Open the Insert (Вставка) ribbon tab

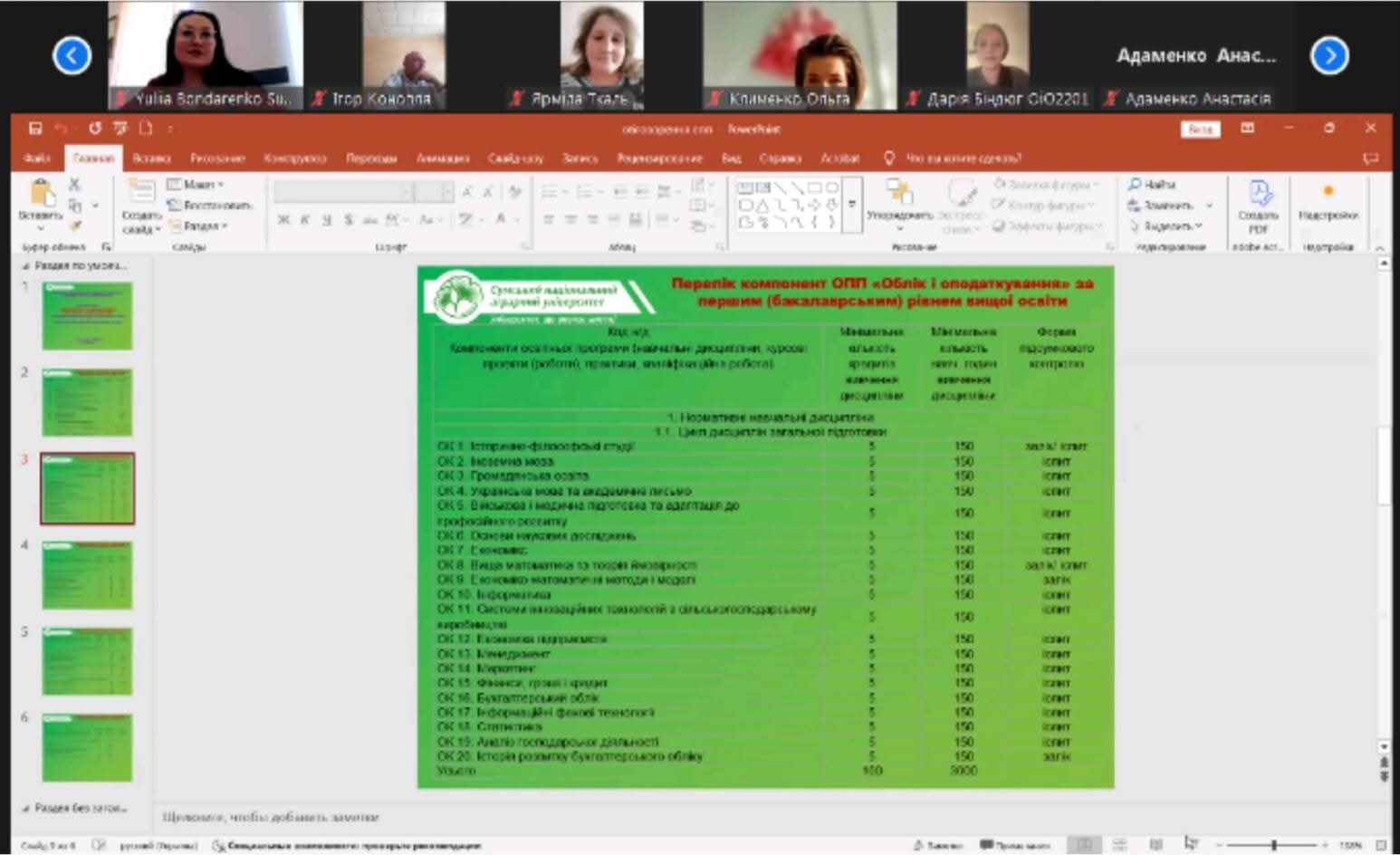coord(151,159)
